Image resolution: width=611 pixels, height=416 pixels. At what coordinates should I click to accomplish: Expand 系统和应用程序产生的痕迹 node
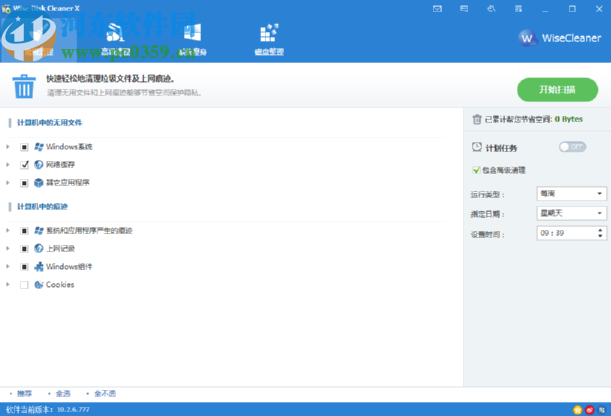[8, 231]
